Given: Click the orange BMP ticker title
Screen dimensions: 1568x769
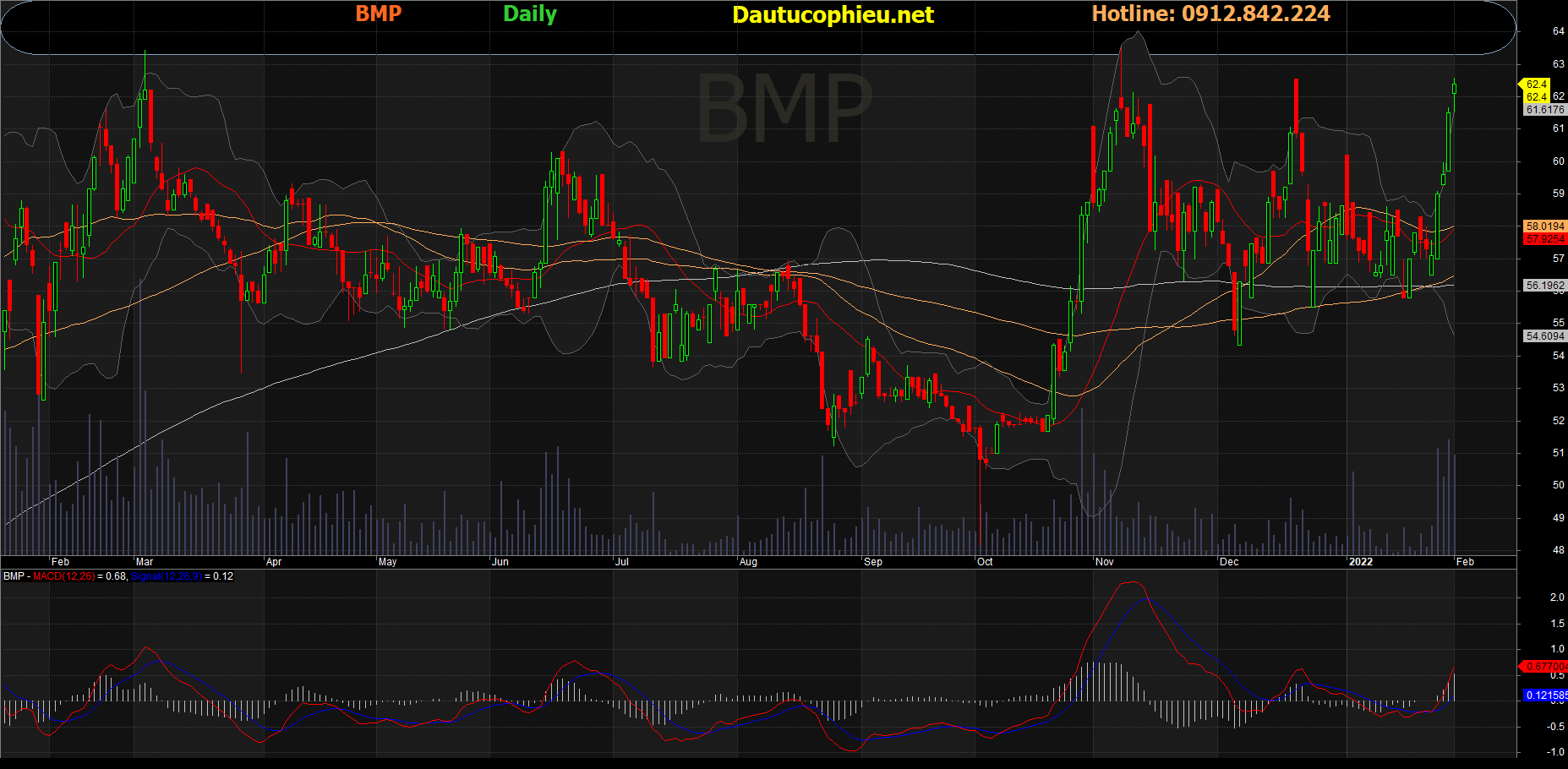Looking at the screenshot, I should pos(378,14).
